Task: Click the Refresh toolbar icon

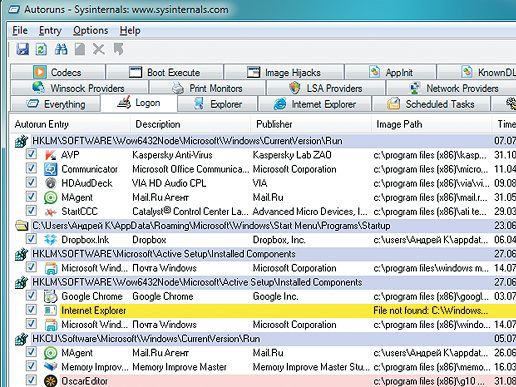Action: [41, 49]
